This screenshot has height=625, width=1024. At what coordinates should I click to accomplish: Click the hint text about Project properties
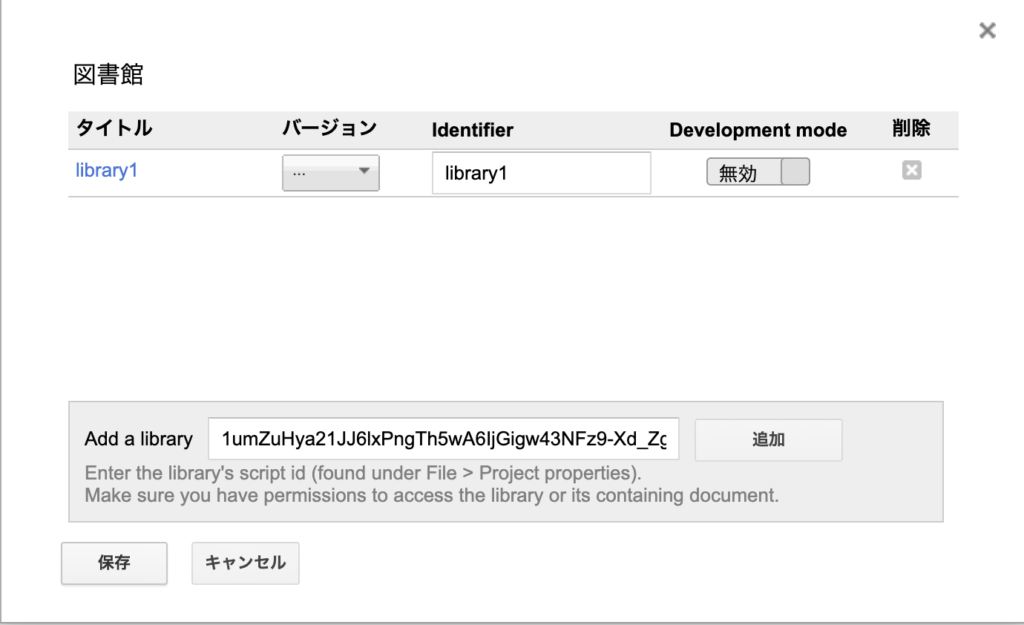(x=363, y=473)
